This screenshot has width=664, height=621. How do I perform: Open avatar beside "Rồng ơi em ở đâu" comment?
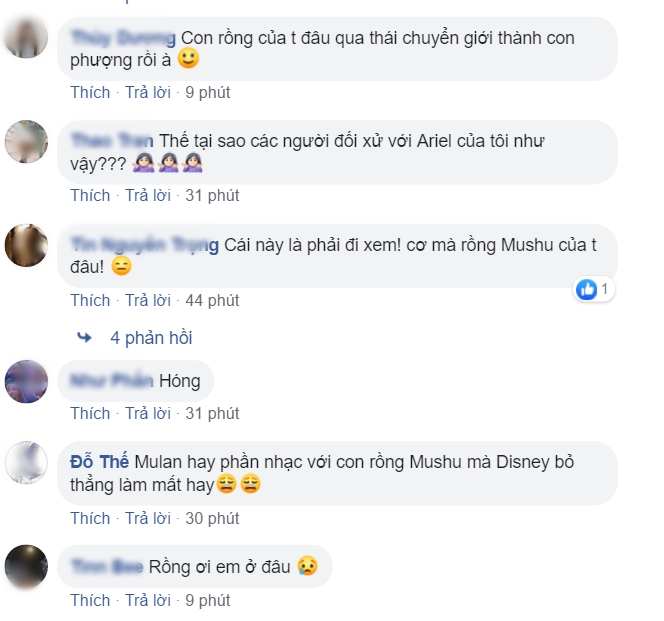point(26,567)
